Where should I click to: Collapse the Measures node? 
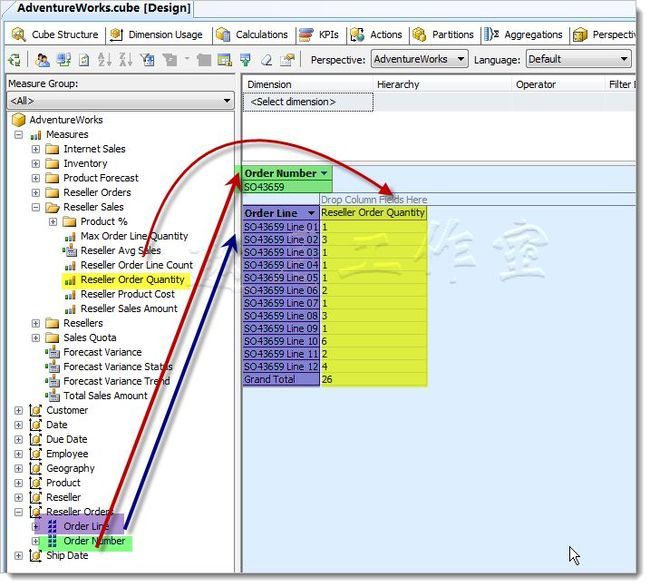[19, 135]
